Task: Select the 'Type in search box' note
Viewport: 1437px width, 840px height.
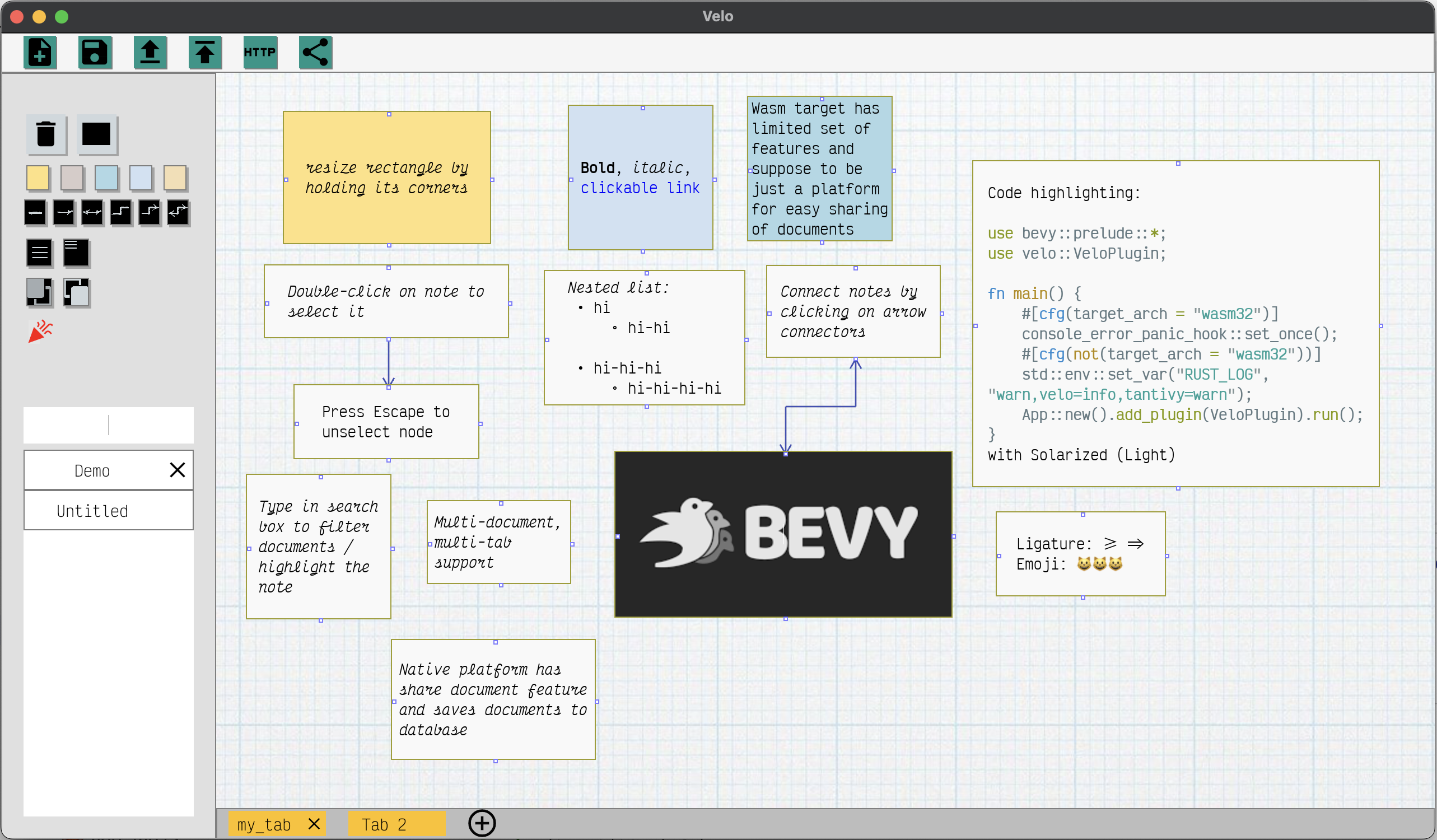Action: (x=319, y=547)
